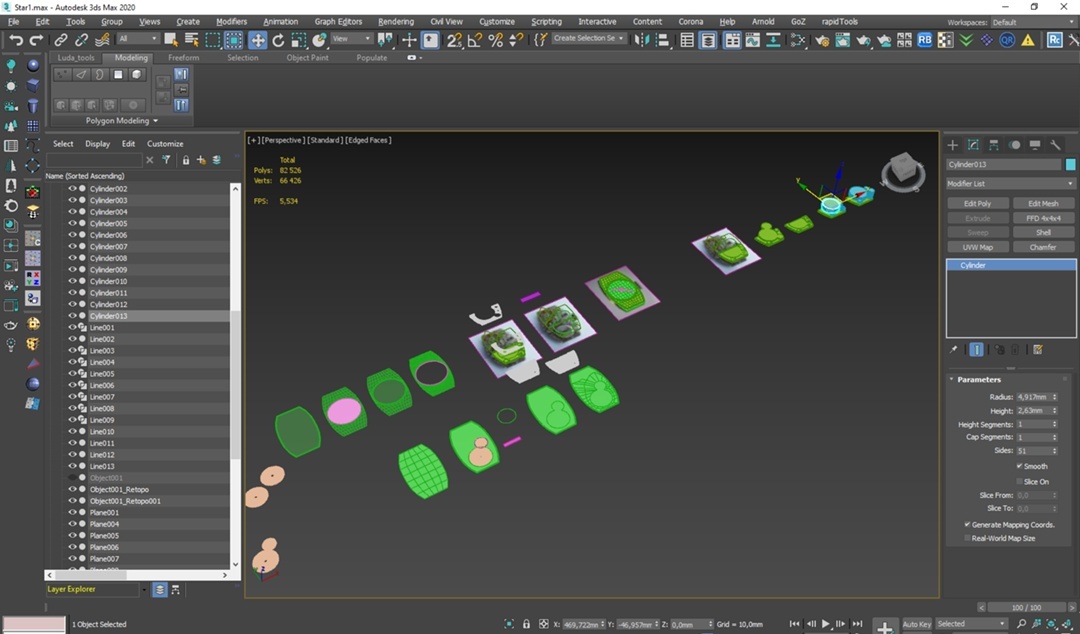Click the Play Animation button
This screenshot has height=634, width=1080.
pyautogui.click(x=825, y=624)
